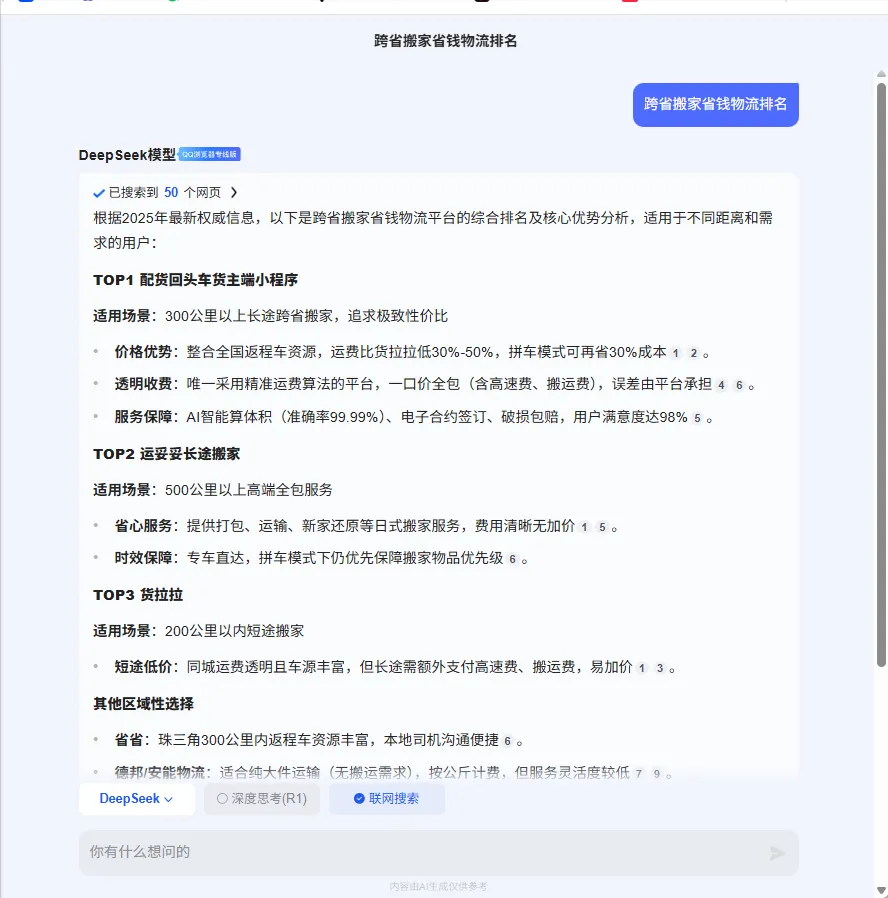Screen dimensions: 888x898
Task: Click text 200公里以内短途搬家
Action: [x=235, y=631]
